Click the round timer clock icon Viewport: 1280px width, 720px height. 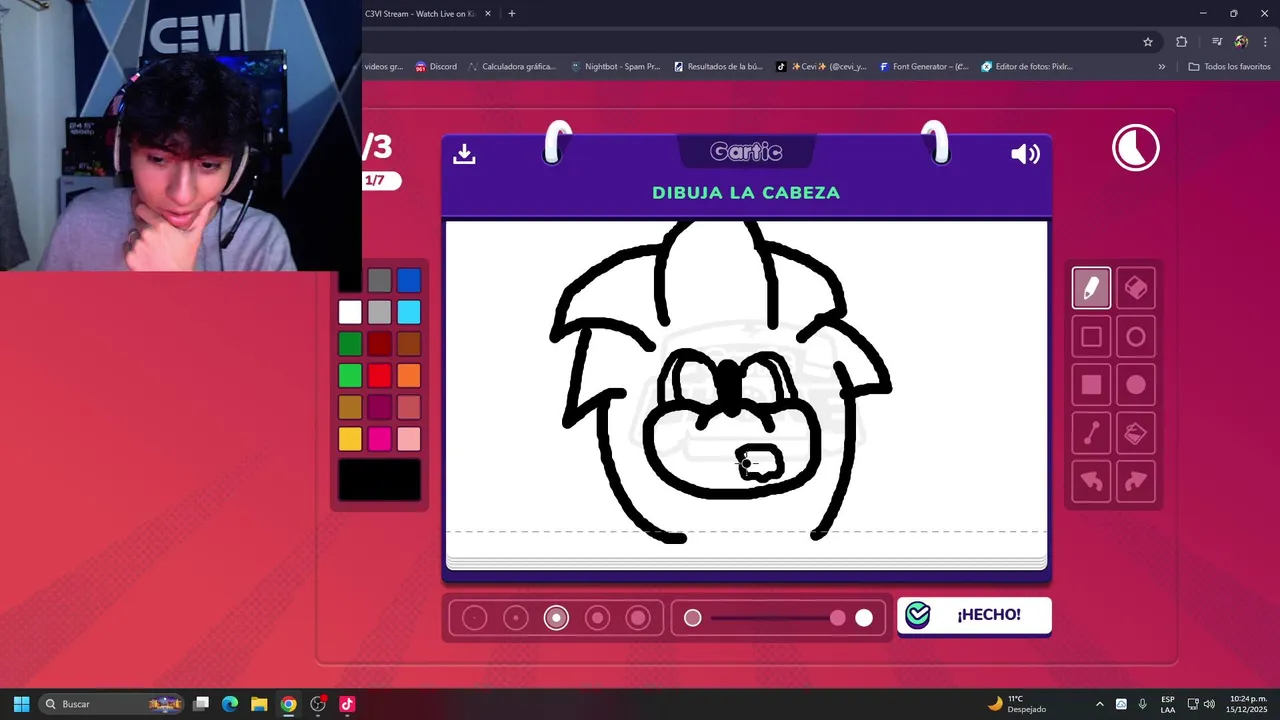click(x=1136, y=148)
